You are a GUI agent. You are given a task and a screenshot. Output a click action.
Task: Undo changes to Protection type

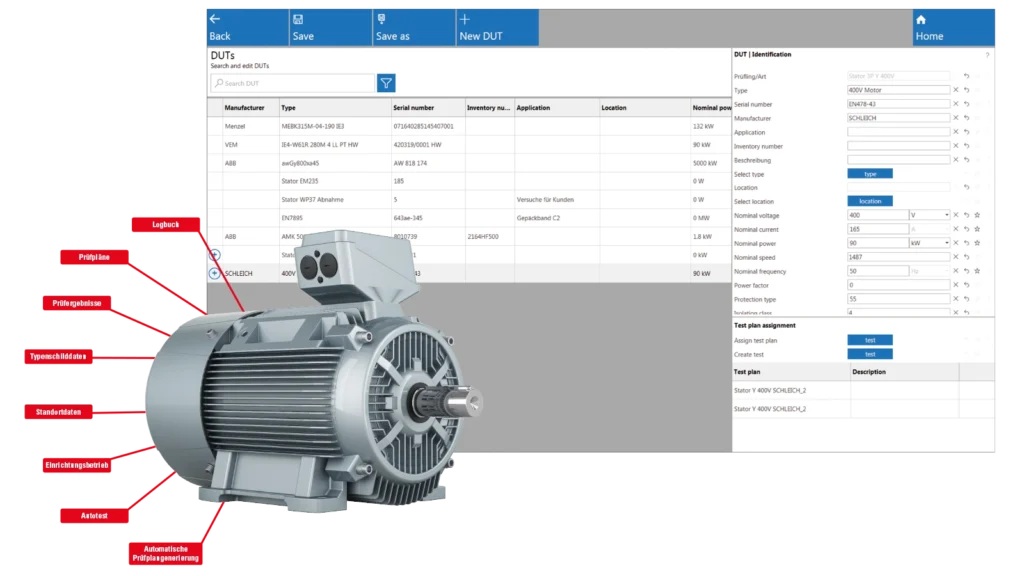(967, 298)
